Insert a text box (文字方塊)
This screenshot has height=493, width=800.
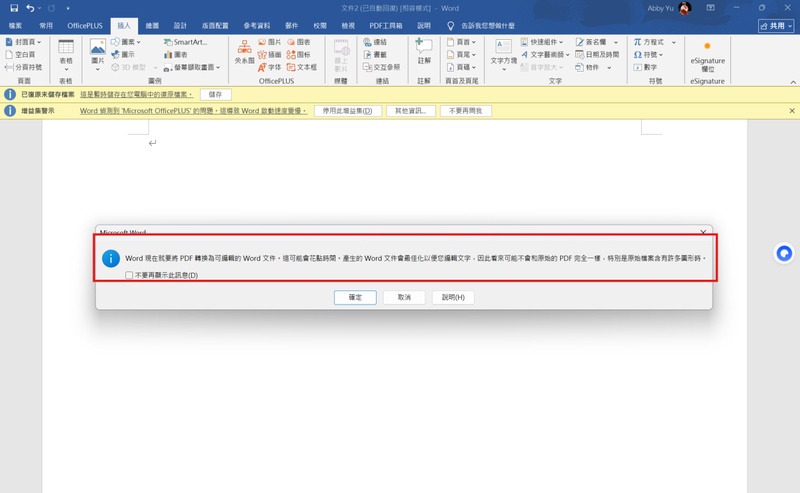pyautogui.click(x=504, y=54)
